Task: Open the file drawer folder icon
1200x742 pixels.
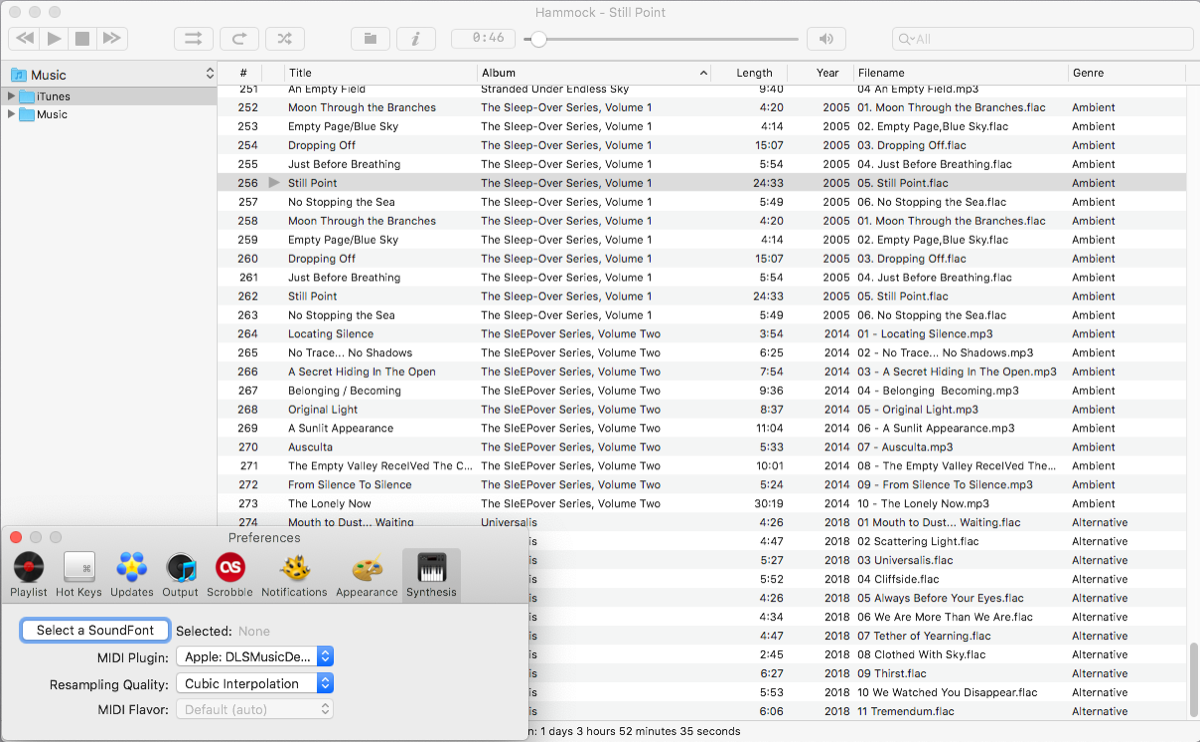Action: (x=370, y=39)
